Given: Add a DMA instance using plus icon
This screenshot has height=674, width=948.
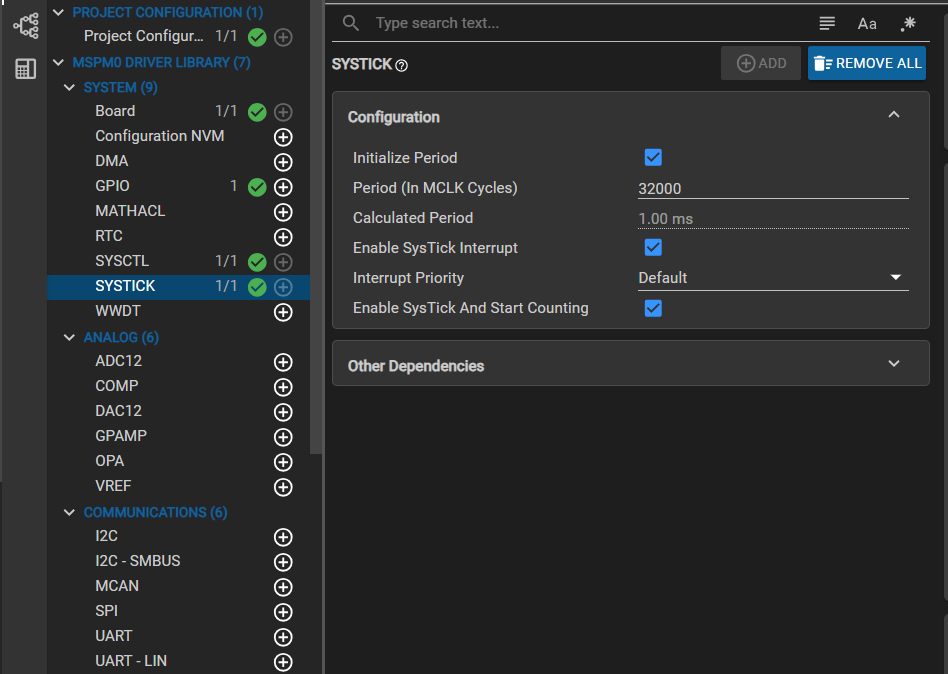Looking at the screenshot, I should coord(283,162).
